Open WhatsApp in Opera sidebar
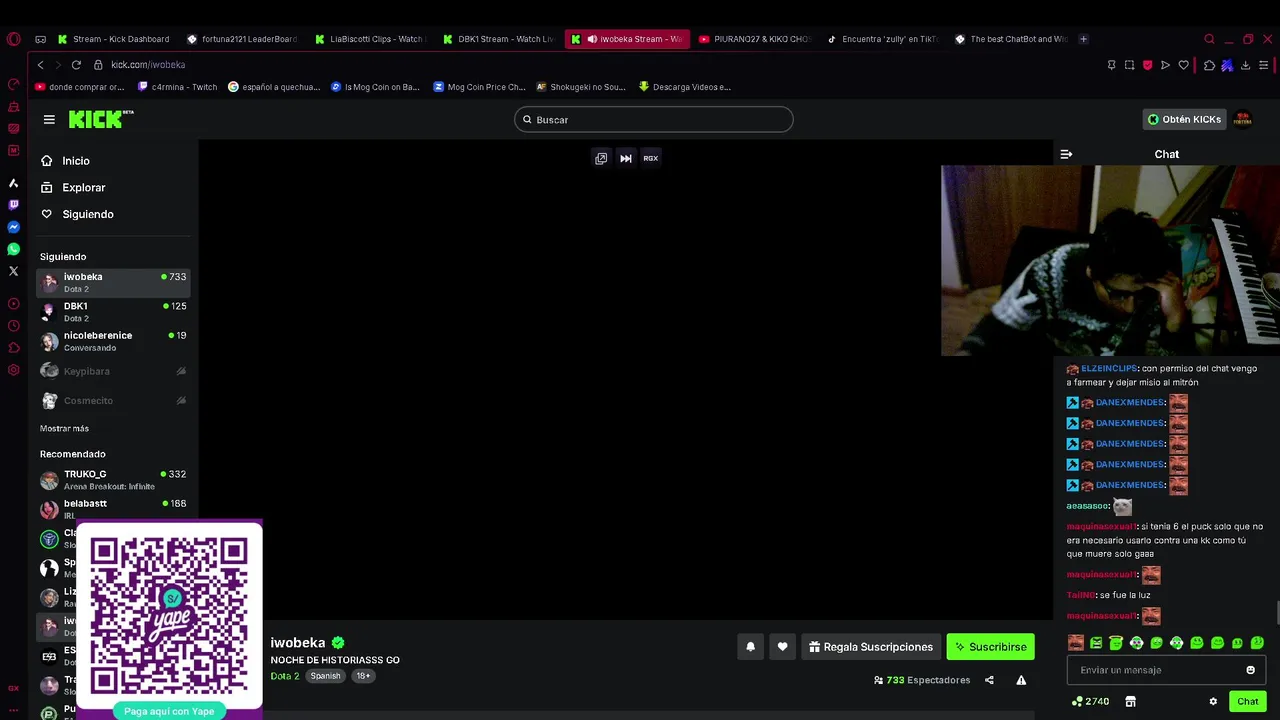The width and height of the screenshot is (1280, 720). pos(13,249)
